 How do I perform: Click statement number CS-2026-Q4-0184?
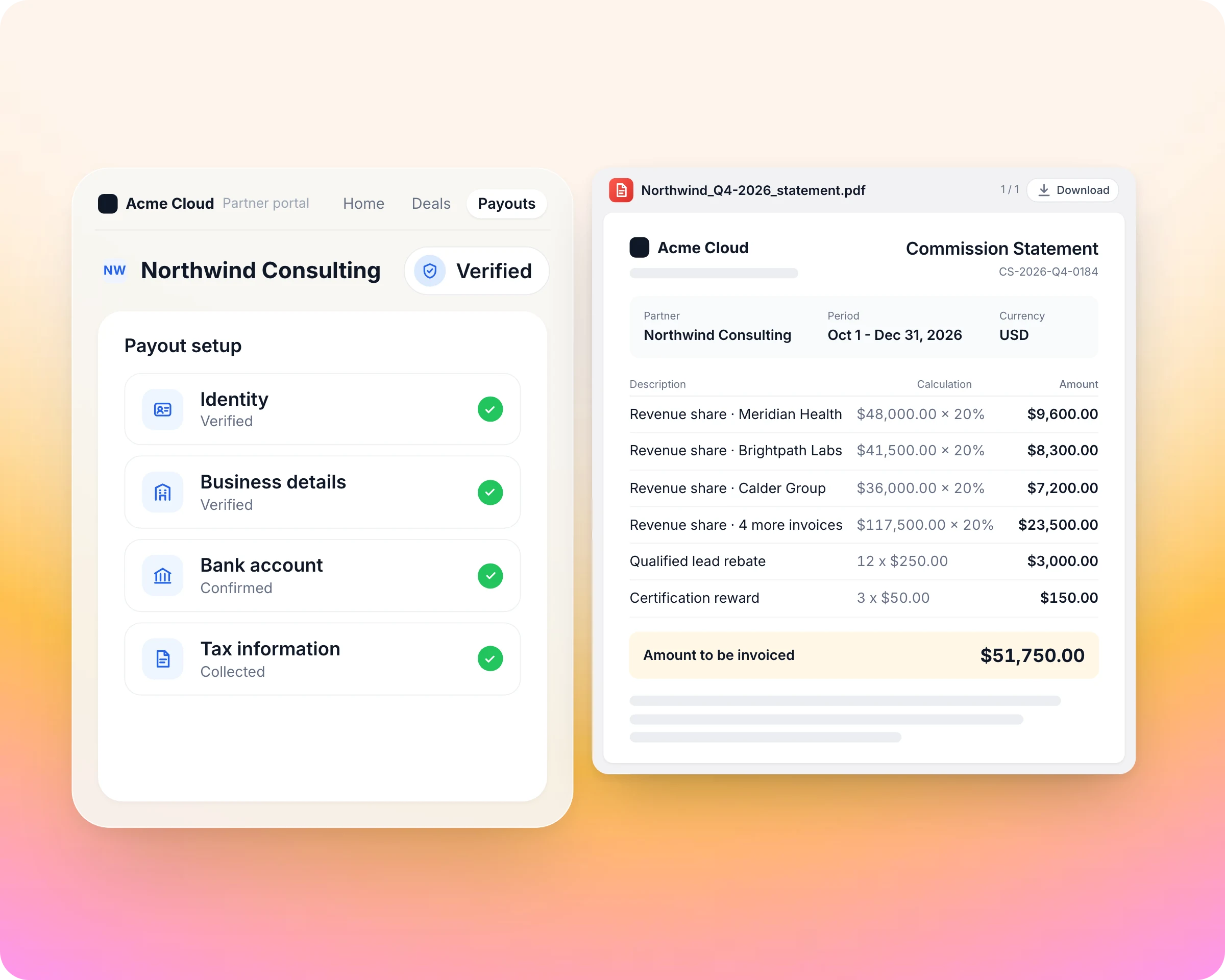pyautogui.click(x=1048, y=272)
